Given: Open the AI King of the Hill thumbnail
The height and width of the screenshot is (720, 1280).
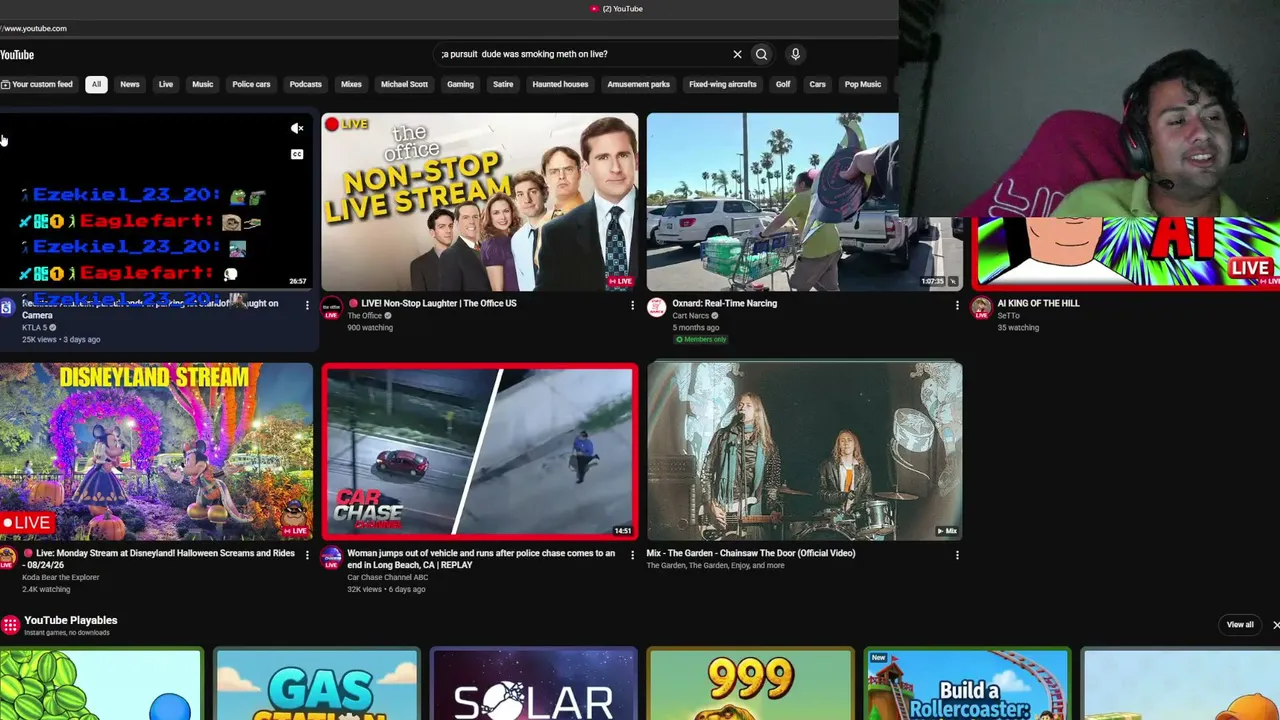Looking at the screenshot, I should pyautogui.click(x=1127, y=253).
